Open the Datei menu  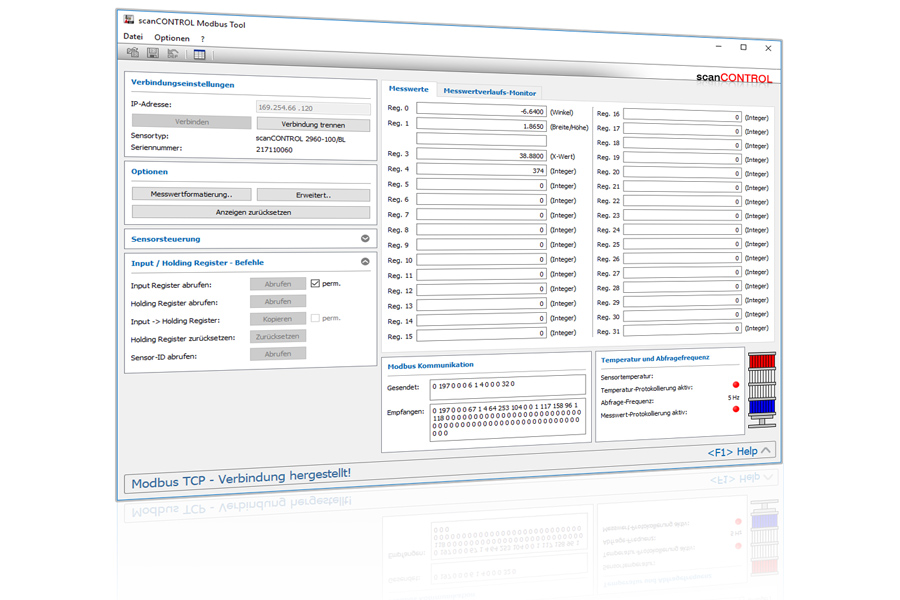pos(133,37)
